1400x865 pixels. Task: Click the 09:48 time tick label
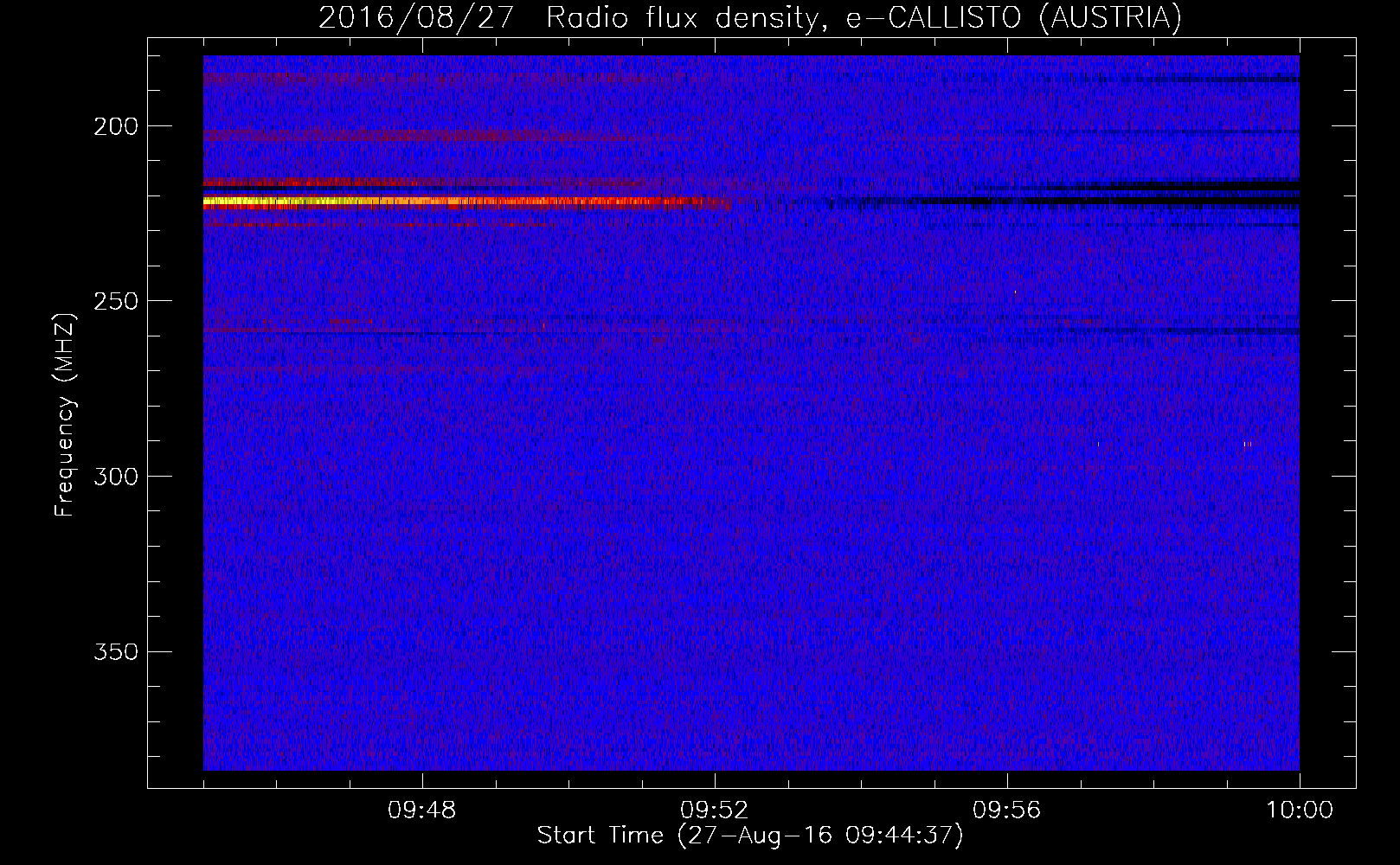422,811
